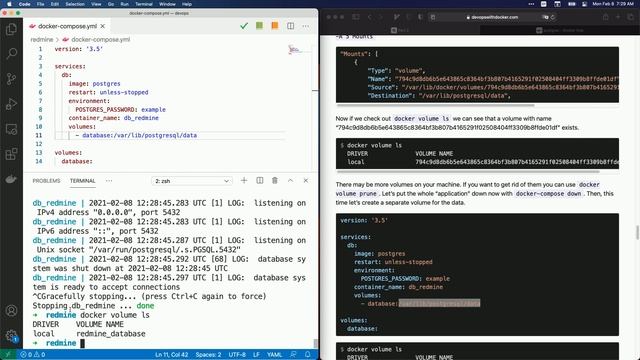640x360 pixels.
Task: Switch to the TERMINAL panel tab
Action: (x=82, y=181)
